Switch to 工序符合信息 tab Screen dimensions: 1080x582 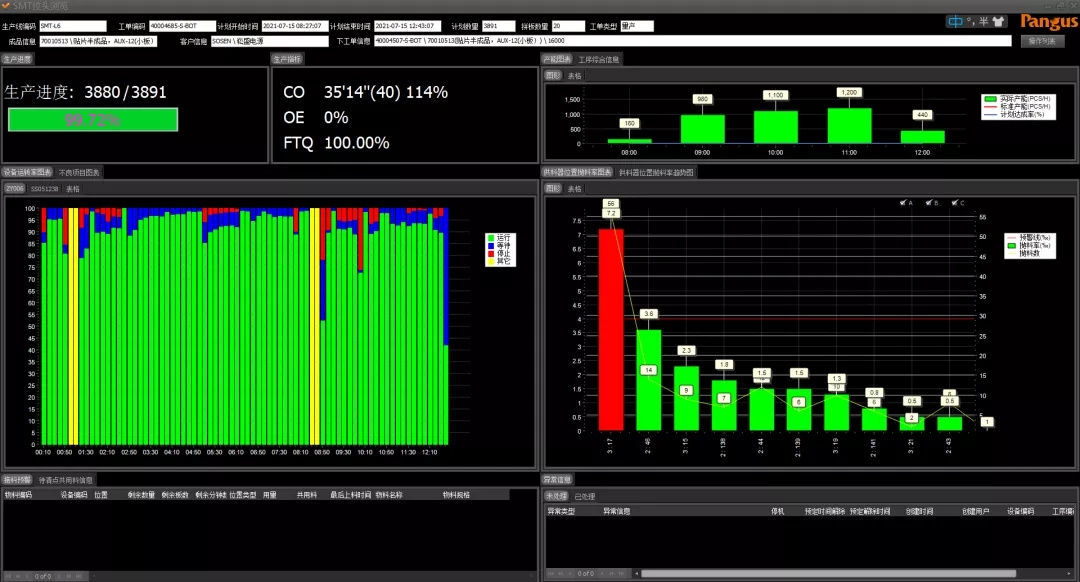599,60
